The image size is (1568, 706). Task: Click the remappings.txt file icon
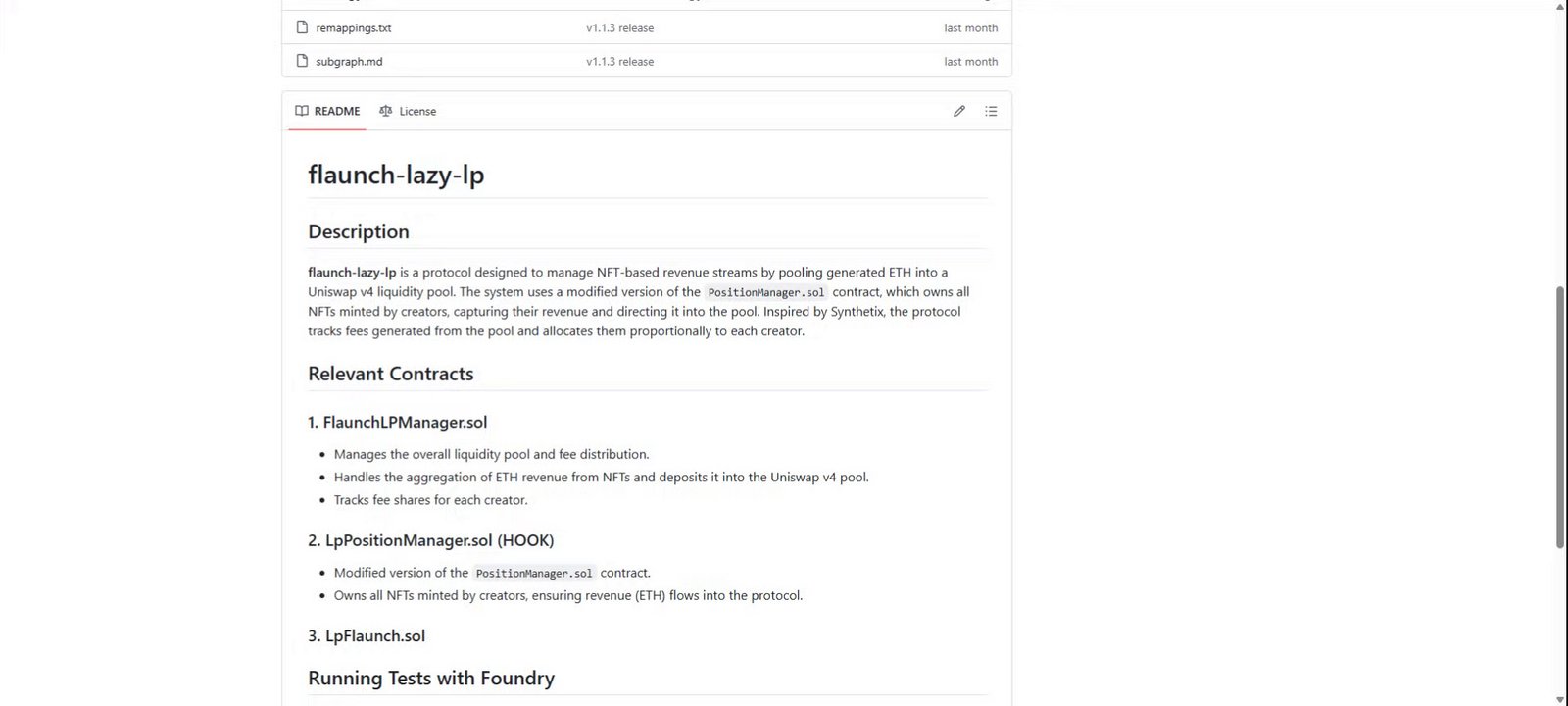pos(302,27)
